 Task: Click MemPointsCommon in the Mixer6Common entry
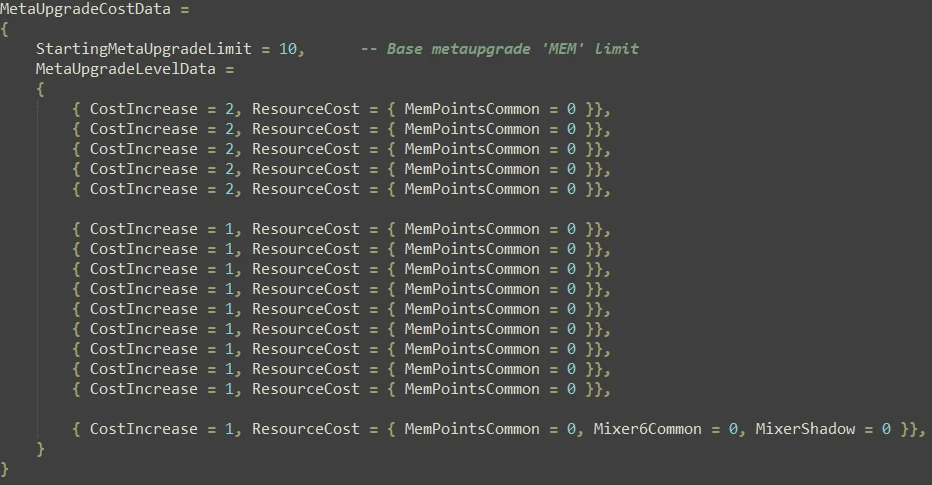click(x=472, y=429)
